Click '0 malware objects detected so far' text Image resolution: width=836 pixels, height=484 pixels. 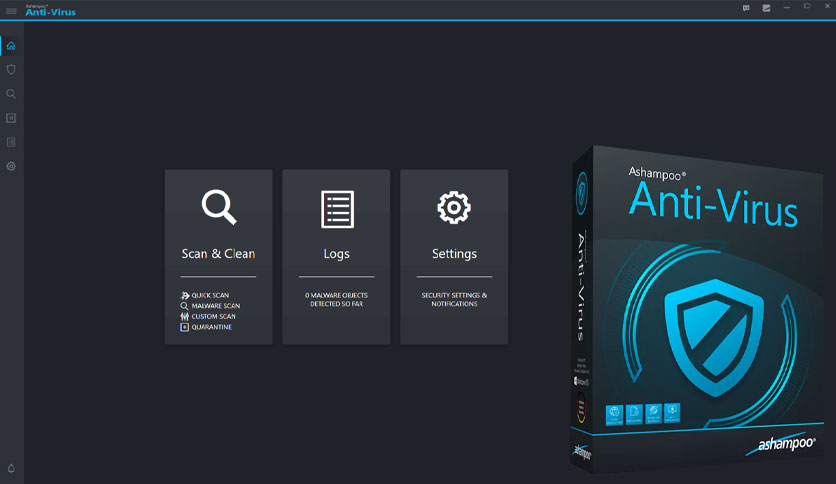pos(336,300)
